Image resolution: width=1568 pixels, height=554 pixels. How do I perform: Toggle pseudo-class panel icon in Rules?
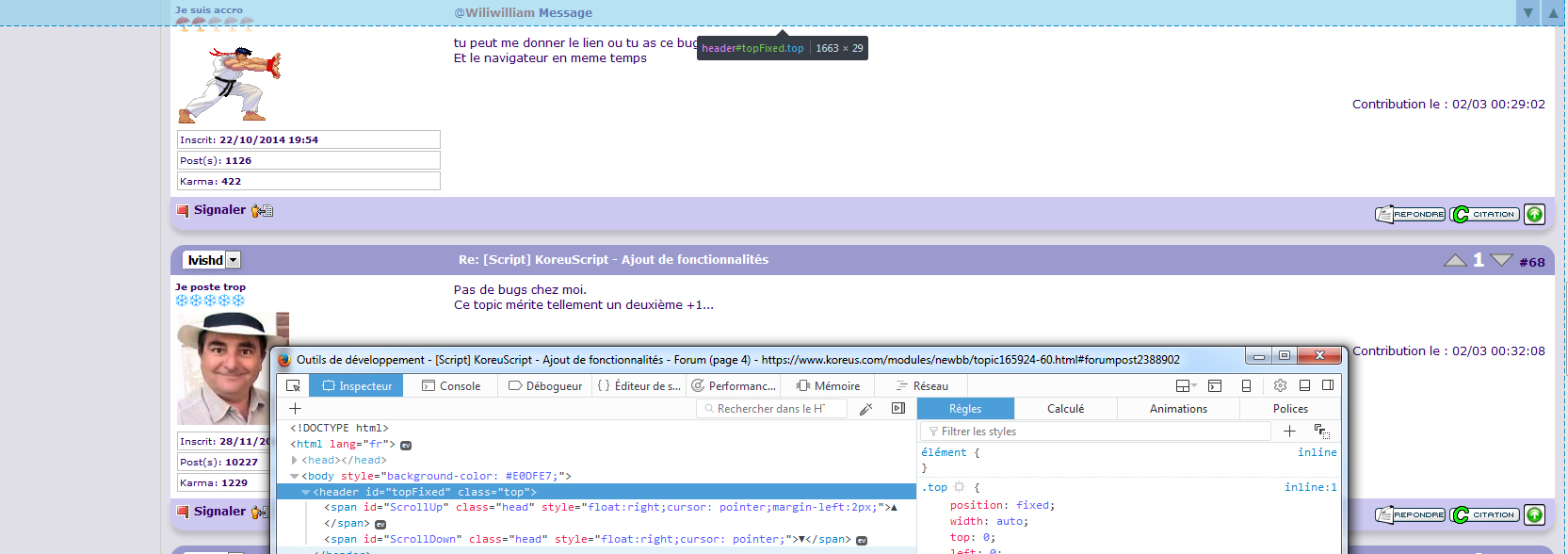pos(1321,432)
